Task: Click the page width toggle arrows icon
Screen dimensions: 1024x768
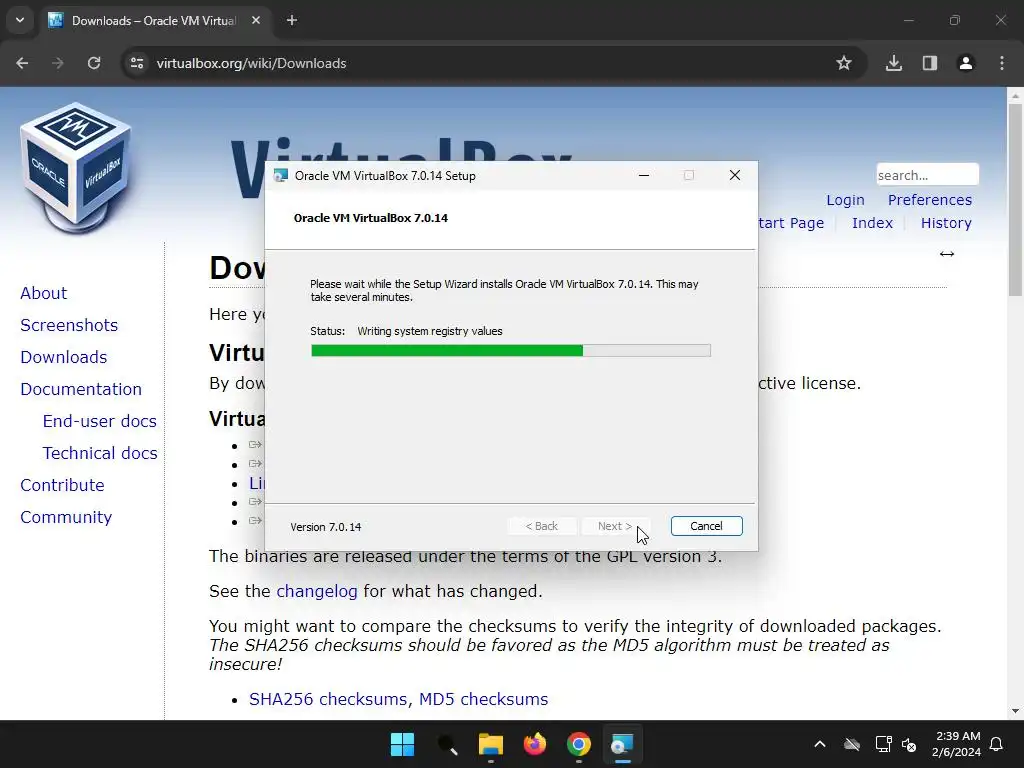Action: pyautogui.click(x=947, y=254)
